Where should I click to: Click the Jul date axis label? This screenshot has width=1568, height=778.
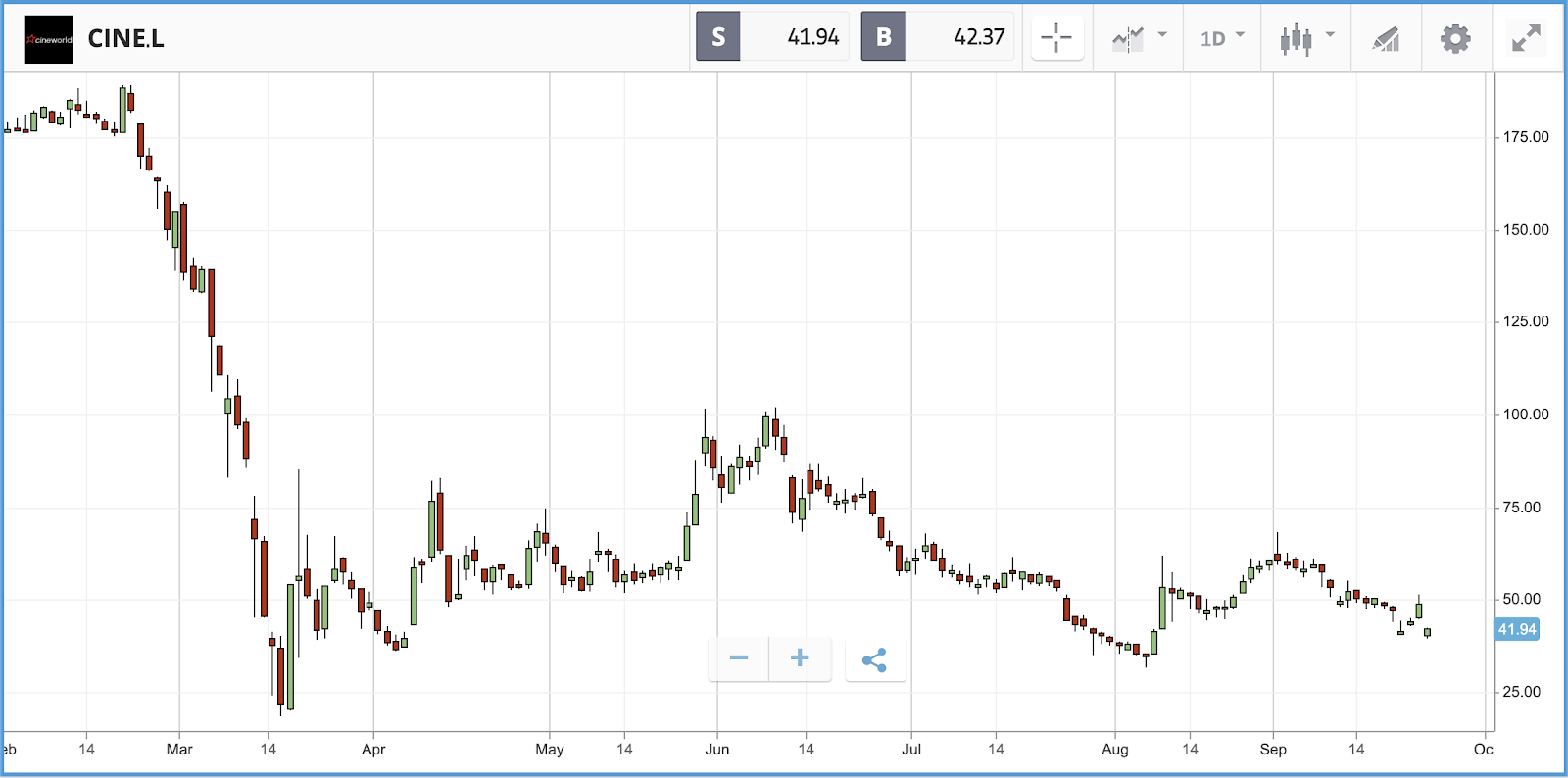(911, 750)
